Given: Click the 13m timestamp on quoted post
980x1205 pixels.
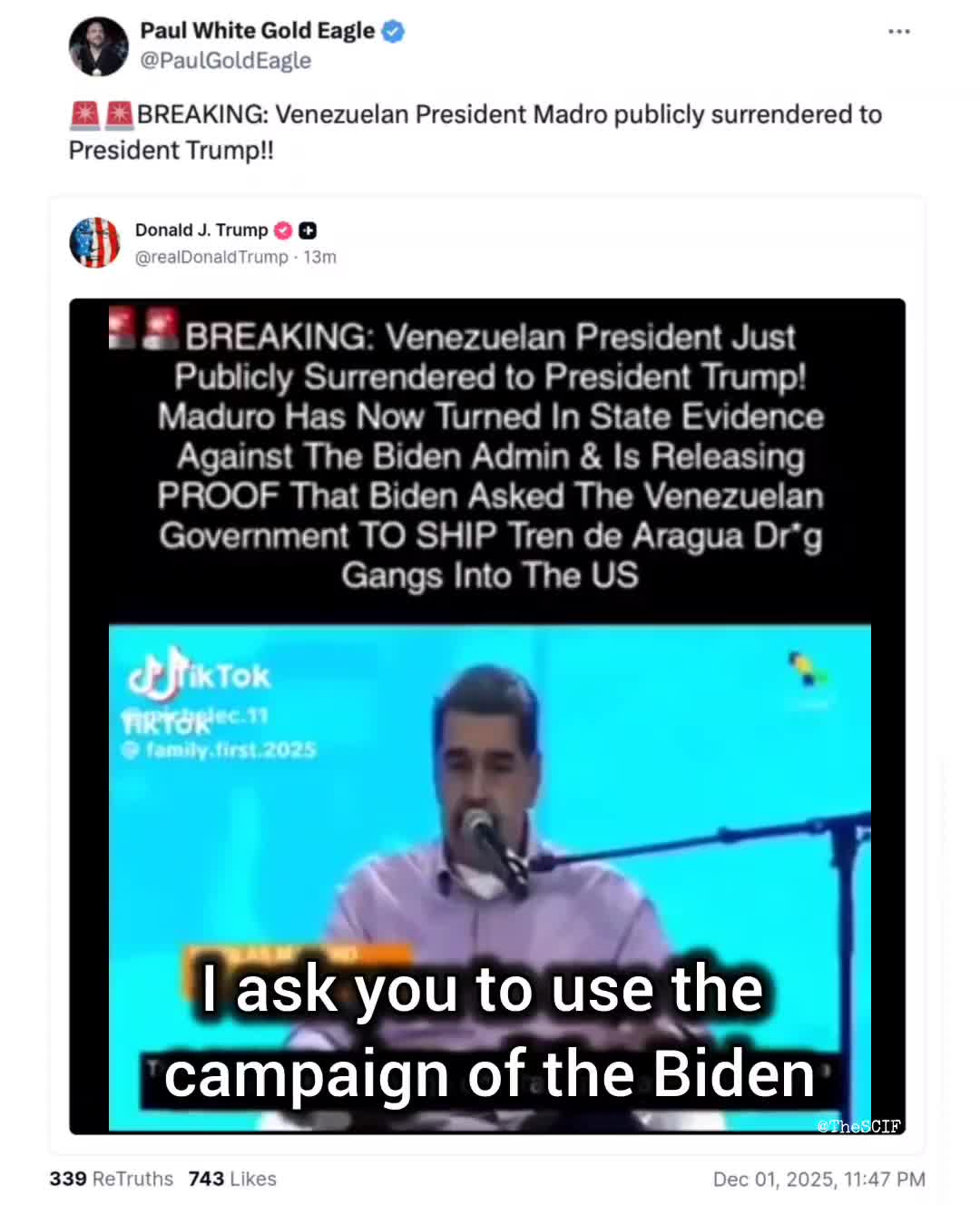Looking at the screenshot, I should (319, 258).
